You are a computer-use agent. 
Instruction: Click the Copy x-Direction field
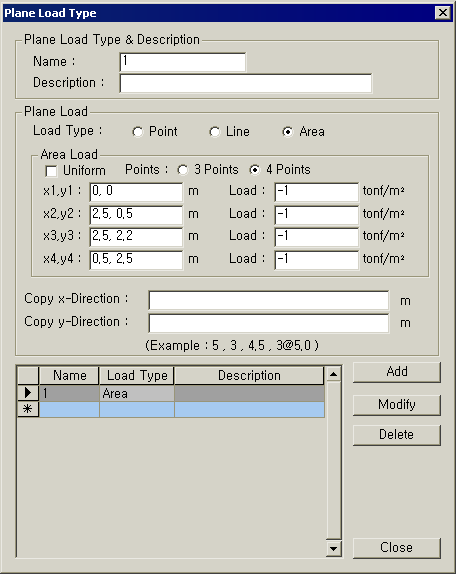(269, 301)
